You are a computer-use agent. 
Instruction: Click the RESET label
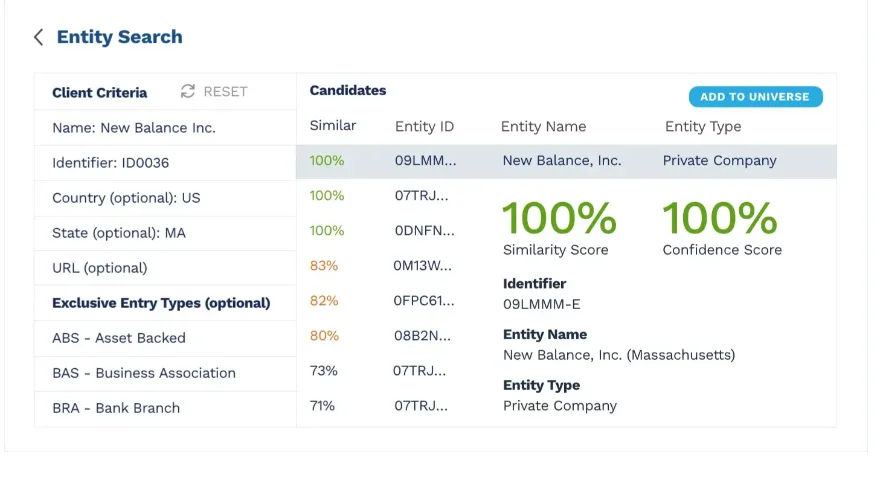click(225, 92)
